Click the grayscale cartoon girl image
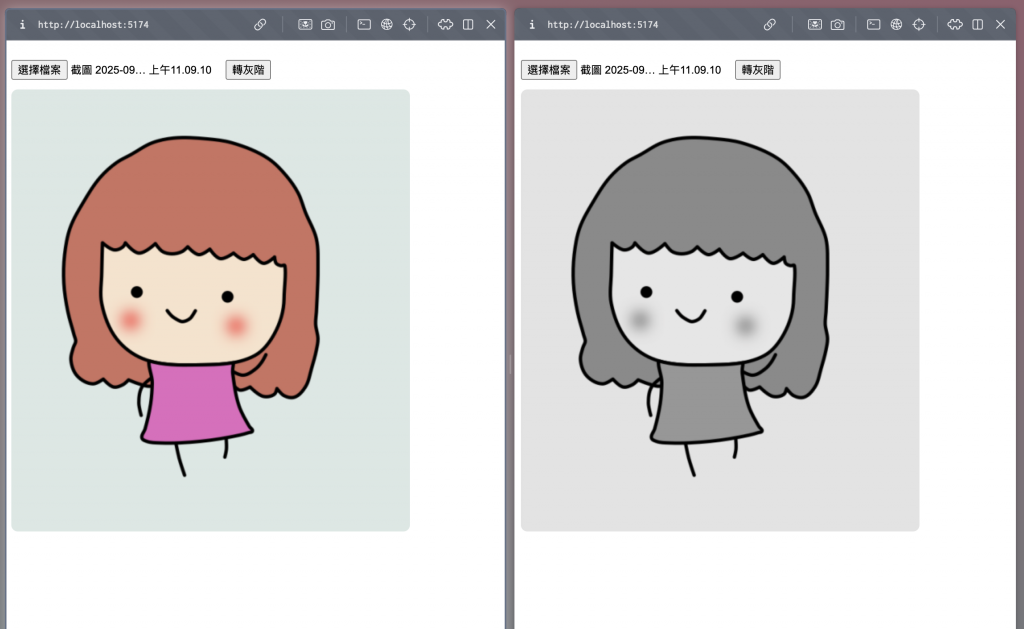This screenshot has height=629, width=1024. tap(720, 310)
